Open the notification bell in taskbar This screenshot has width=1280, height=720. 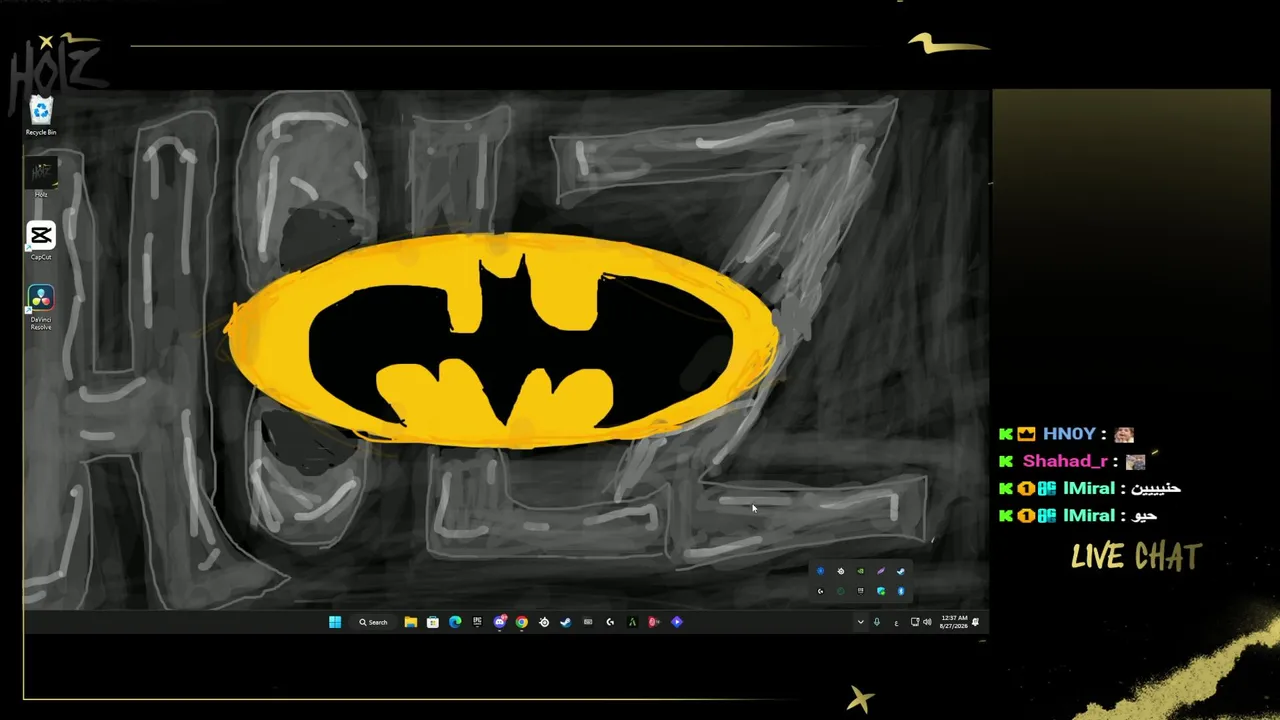point(976,622)
